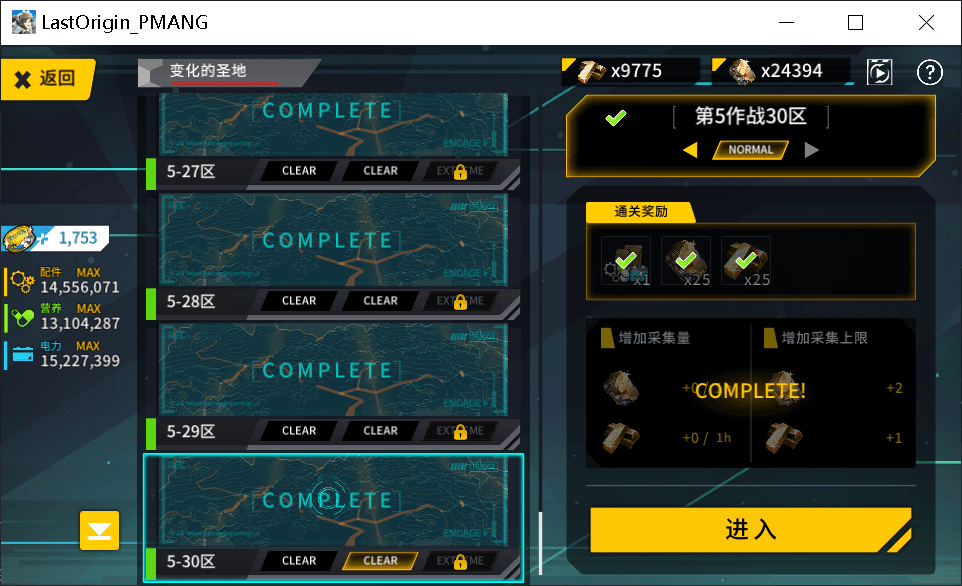Select the nutrients resource icon
This screenshot has width=962, height=586.
23,318
